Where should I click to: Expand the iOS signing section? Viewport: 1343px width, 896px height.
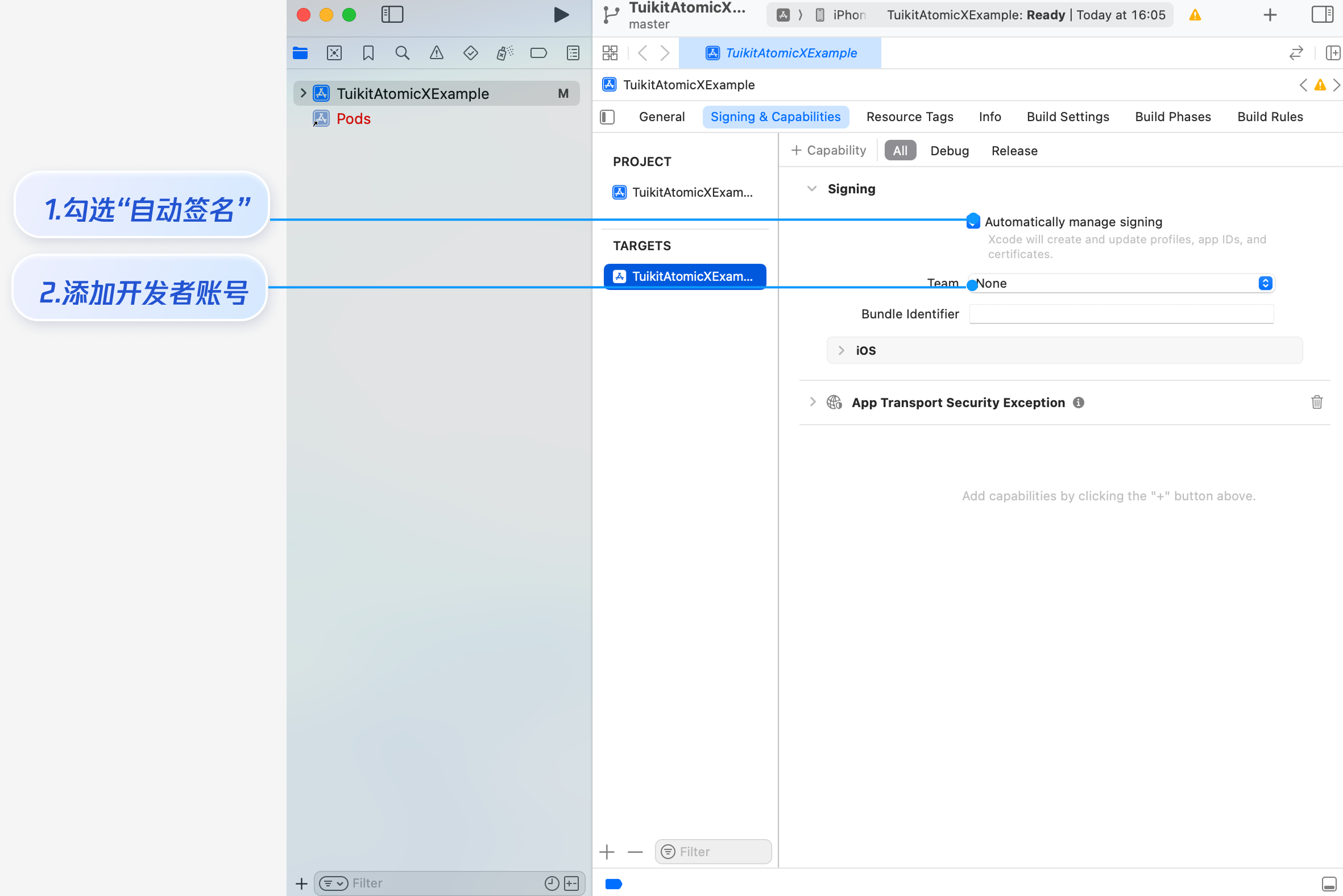[x=842, y=350]
